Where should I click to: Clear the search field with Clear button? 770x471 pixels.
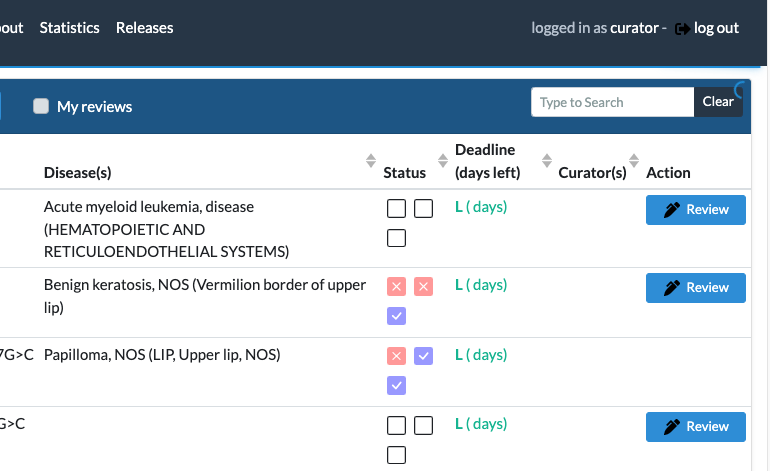[718, 102]
